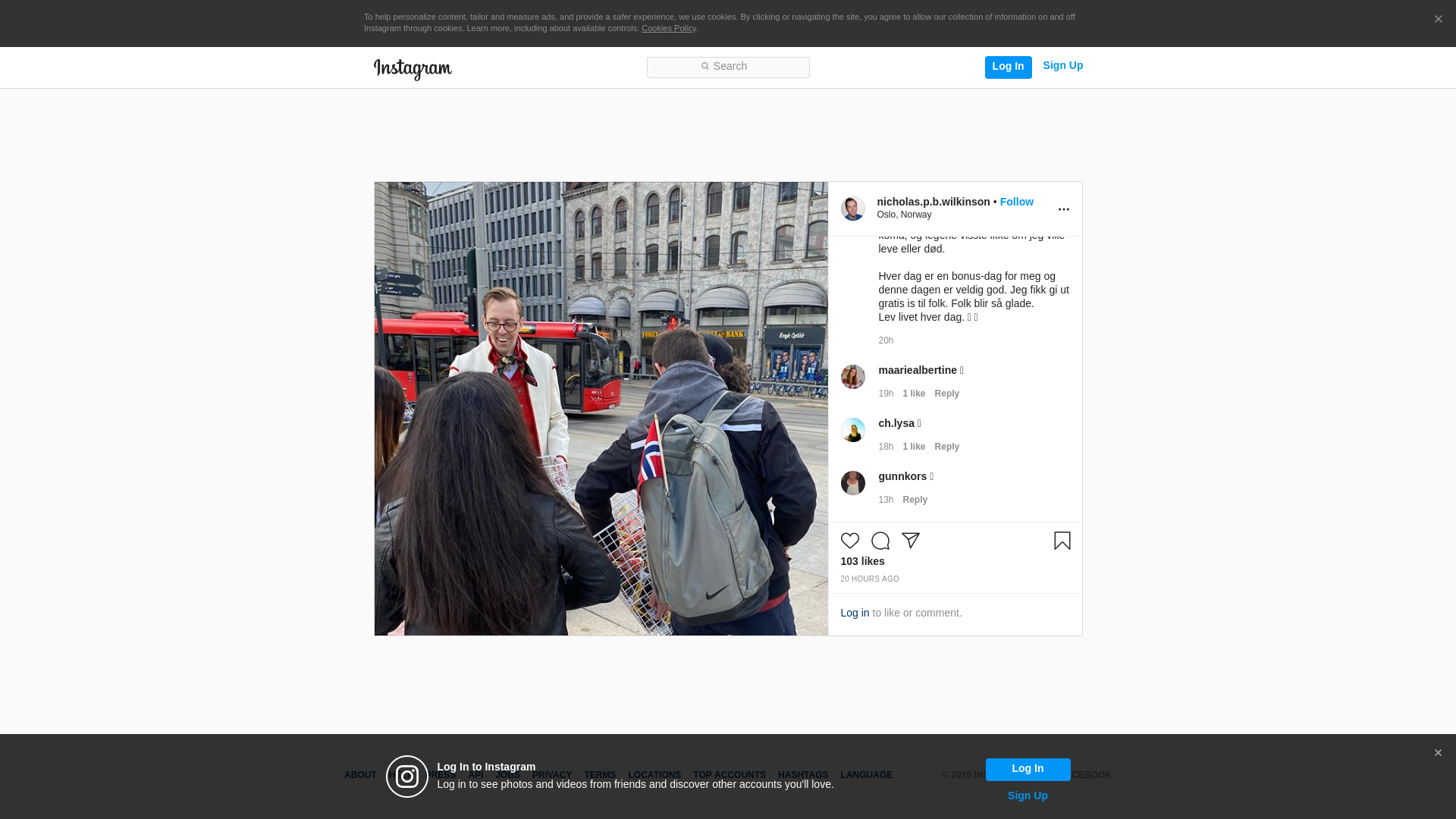Open ABOUT footer link

coord(359,775)
